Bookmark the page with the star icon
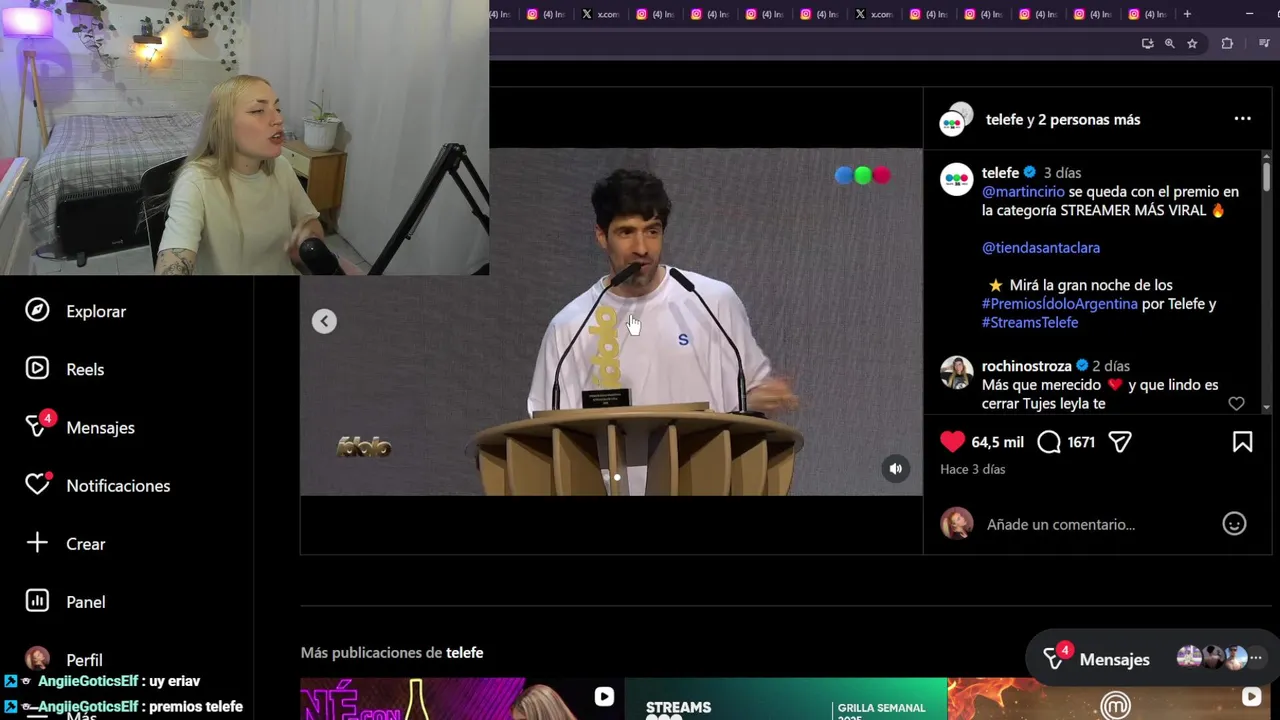 1192,43
